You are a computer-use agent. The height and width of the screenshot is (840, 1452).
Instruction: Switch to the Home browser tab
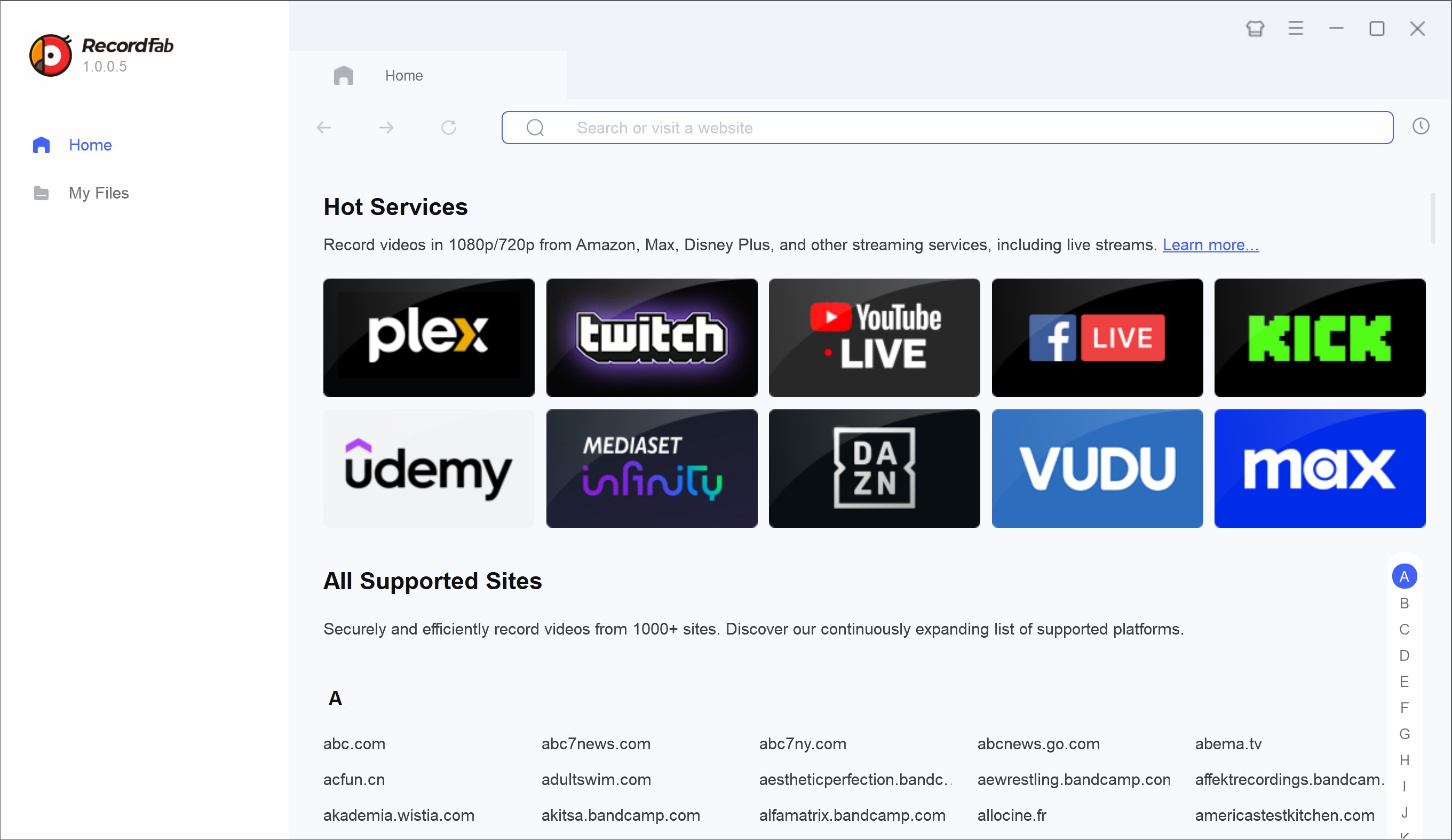(427, 75)
